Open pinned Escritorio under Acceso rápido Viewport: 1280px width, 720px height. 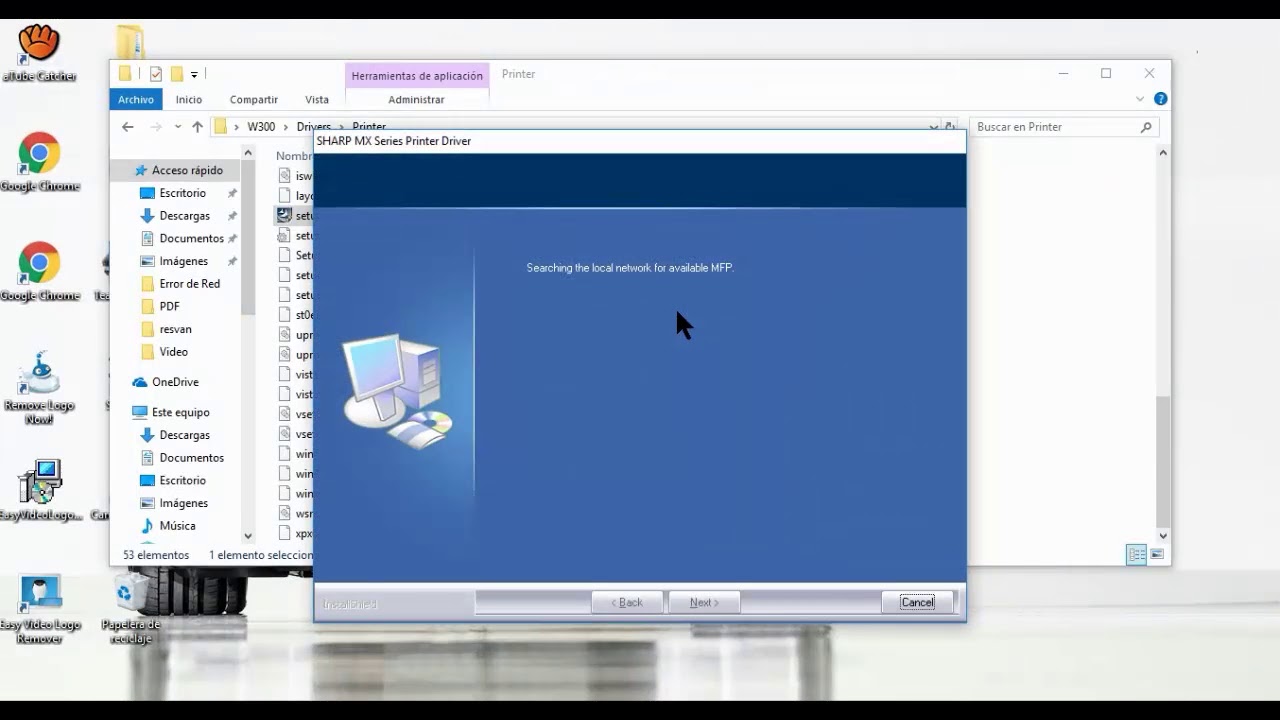pyautogui.click(x=182, y=193)
